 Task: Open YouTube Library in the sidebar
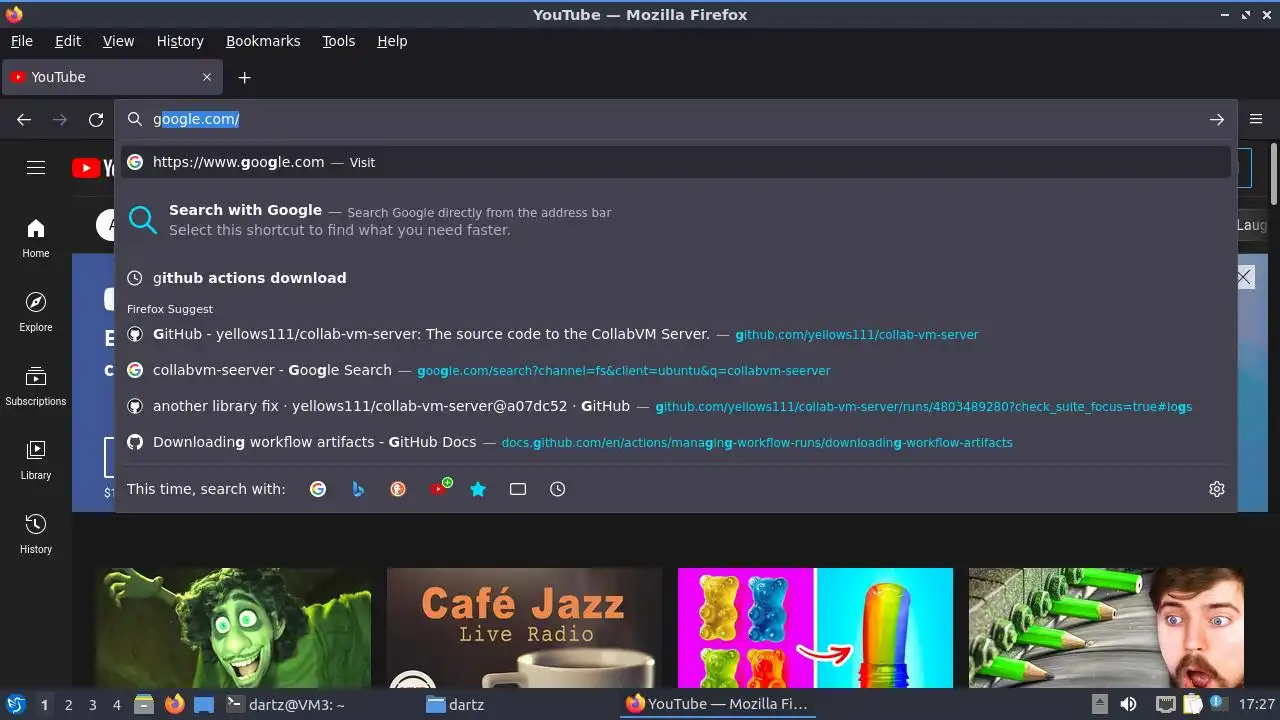[x=36, y=460]
